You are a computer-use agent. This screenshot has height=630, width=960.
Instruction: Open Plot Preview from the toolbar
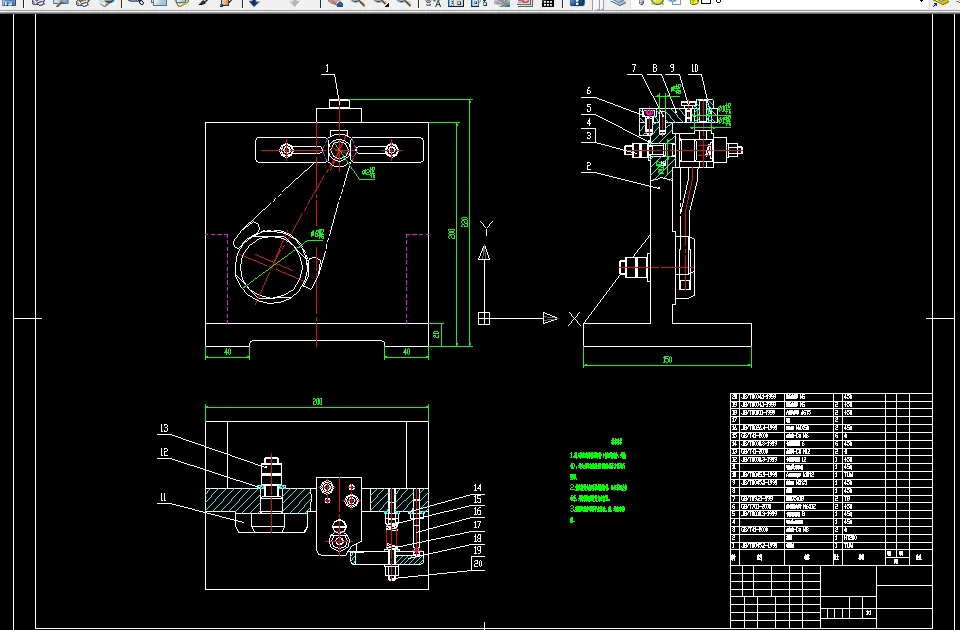click(x=60, y=3)
